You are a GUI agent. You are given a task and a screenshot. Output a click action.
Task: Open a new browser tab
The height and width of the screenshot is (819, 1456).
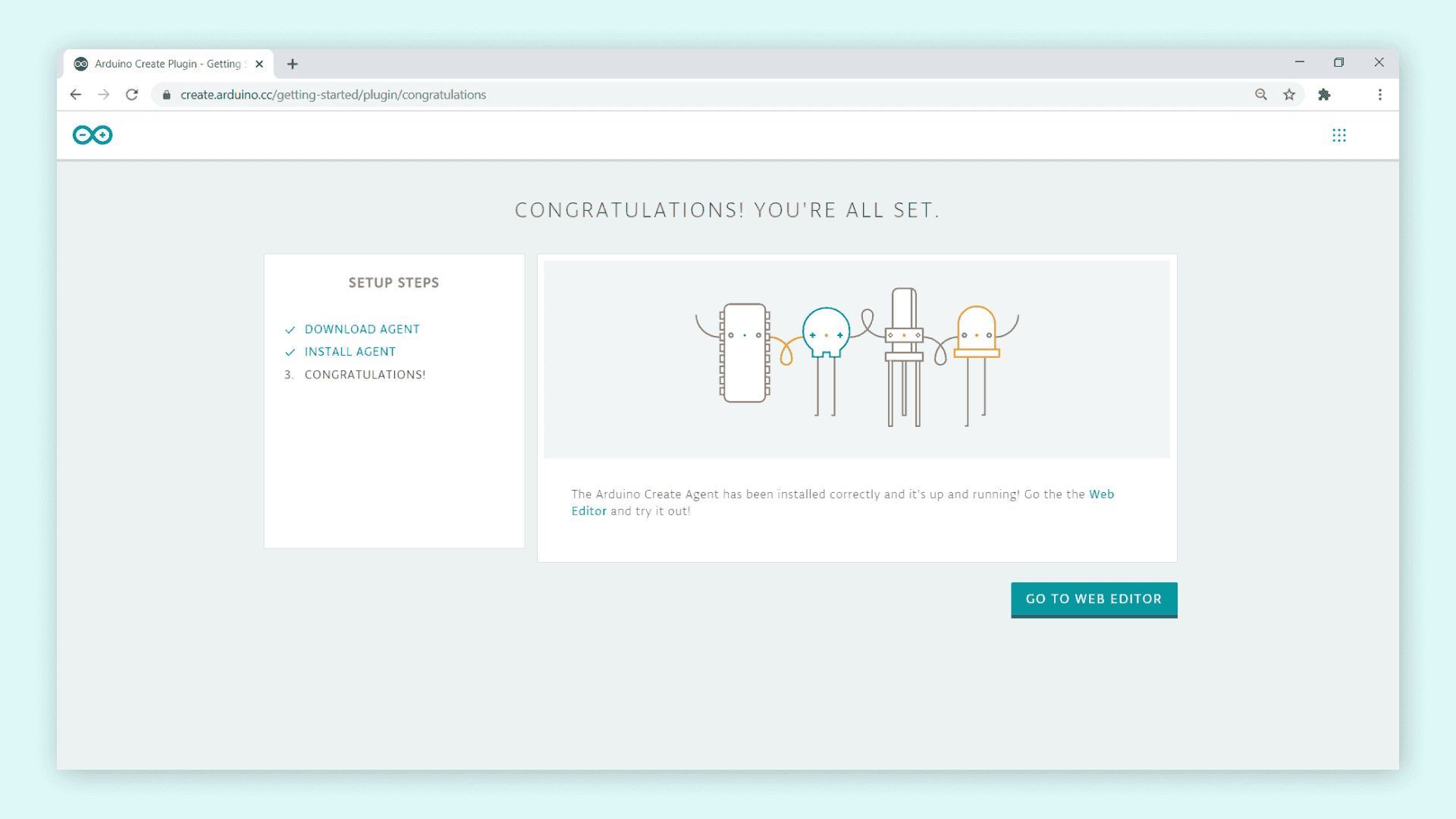tap(293, 64)
